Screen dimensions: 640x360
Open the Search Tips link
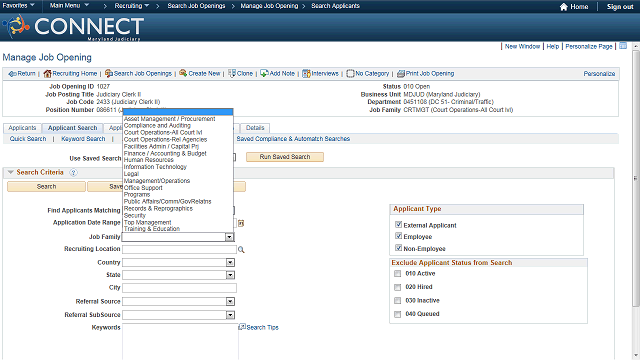tap(262, 327)
